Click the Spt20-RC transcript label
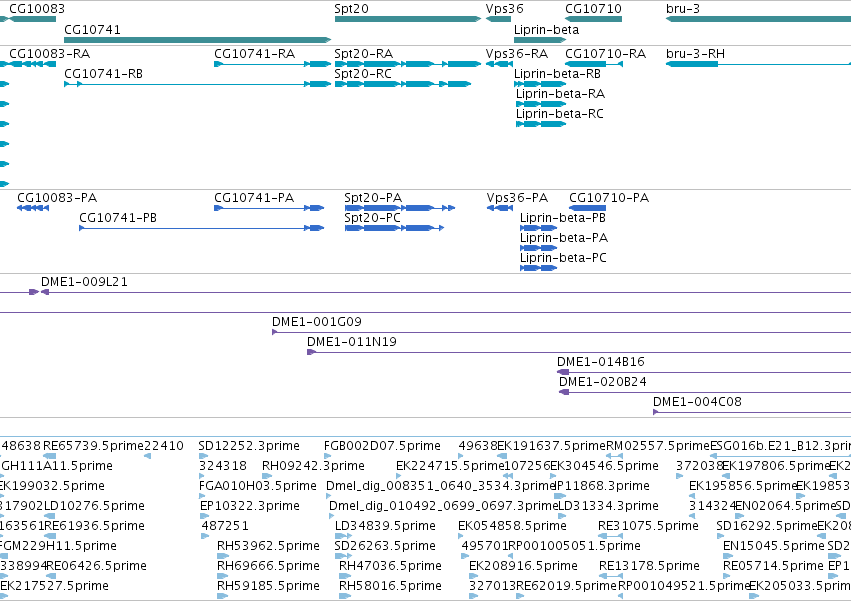The height and width of the screenshot is (601, 851). [363, 74]
